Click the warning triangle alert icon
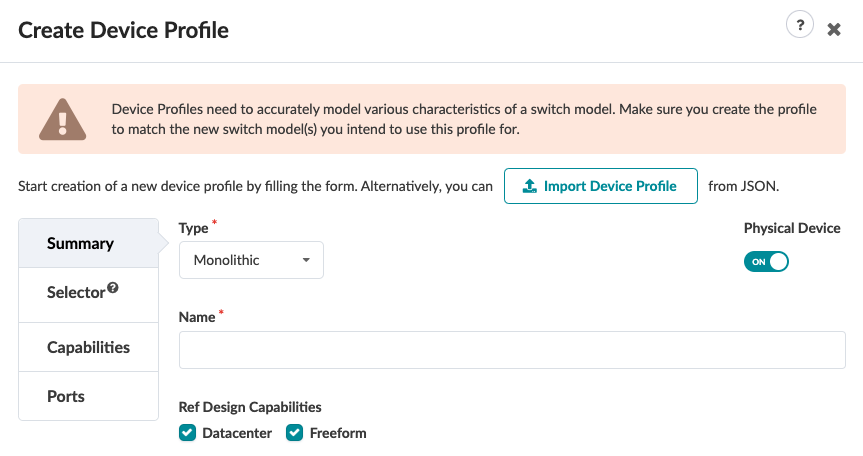Screen dimensions: 863x456 tap(61, 119)
